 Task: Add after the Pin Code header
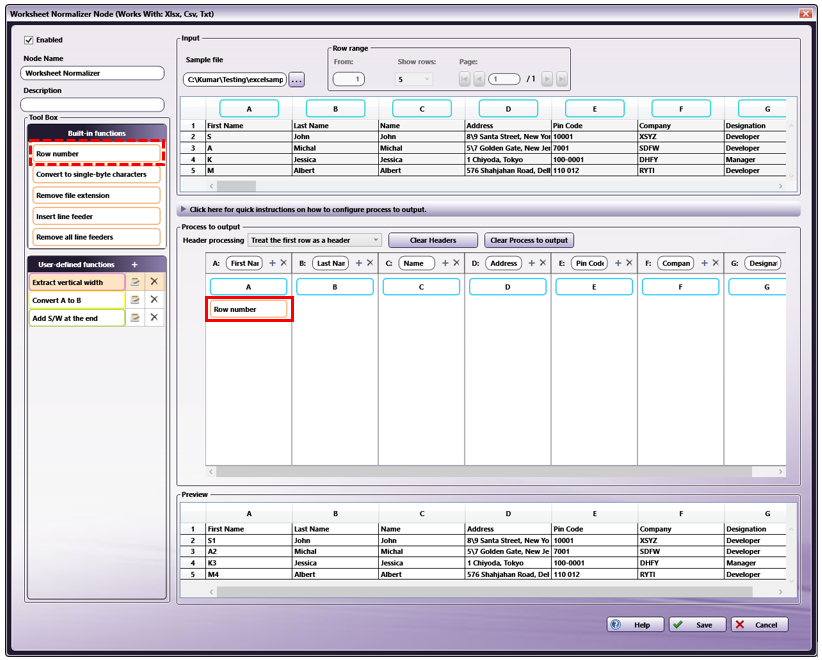tap(618, 263)
